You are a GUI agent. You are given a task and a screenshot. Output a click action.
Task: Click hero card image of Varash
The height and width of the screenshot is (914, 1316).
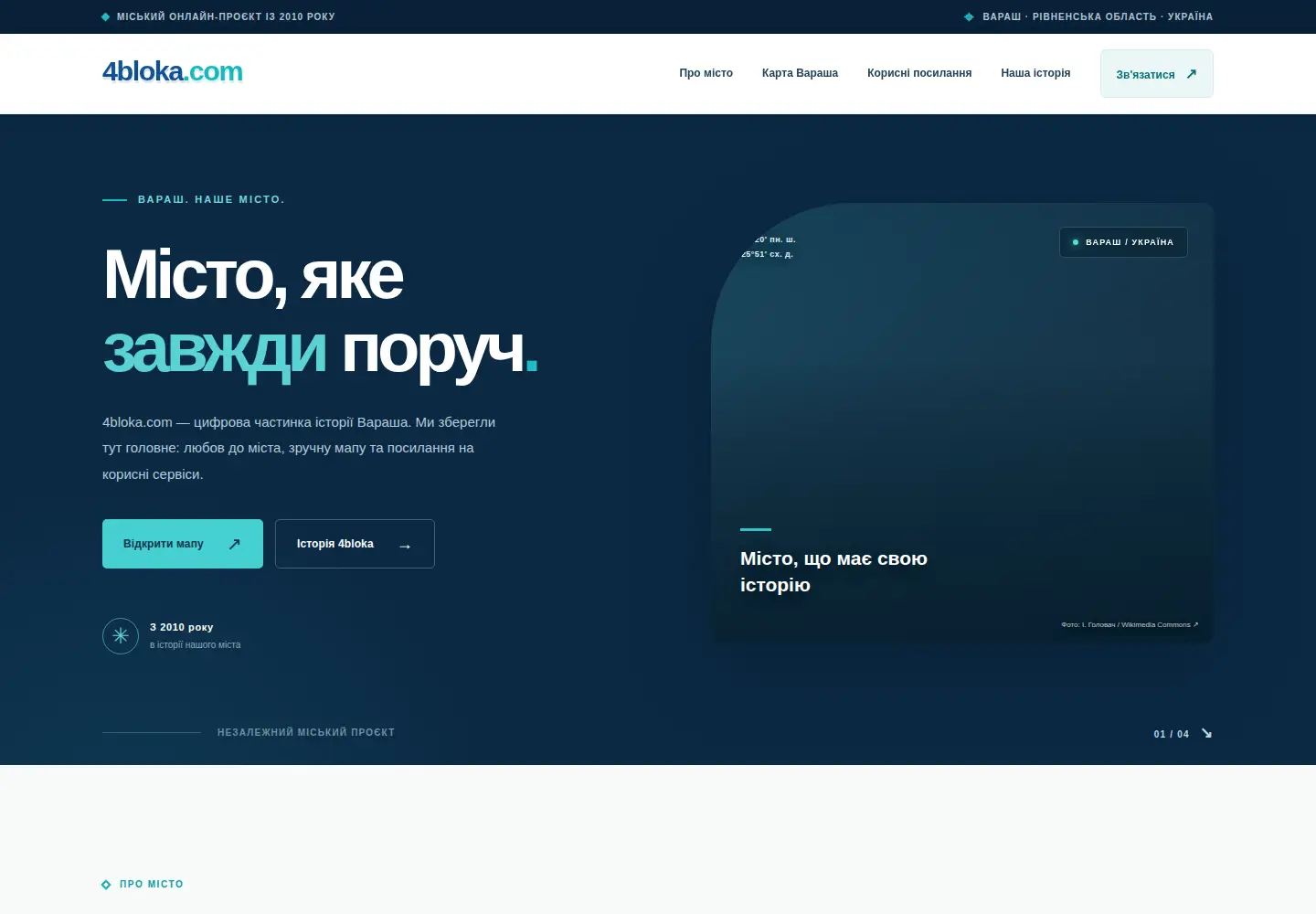pos(962,422)
